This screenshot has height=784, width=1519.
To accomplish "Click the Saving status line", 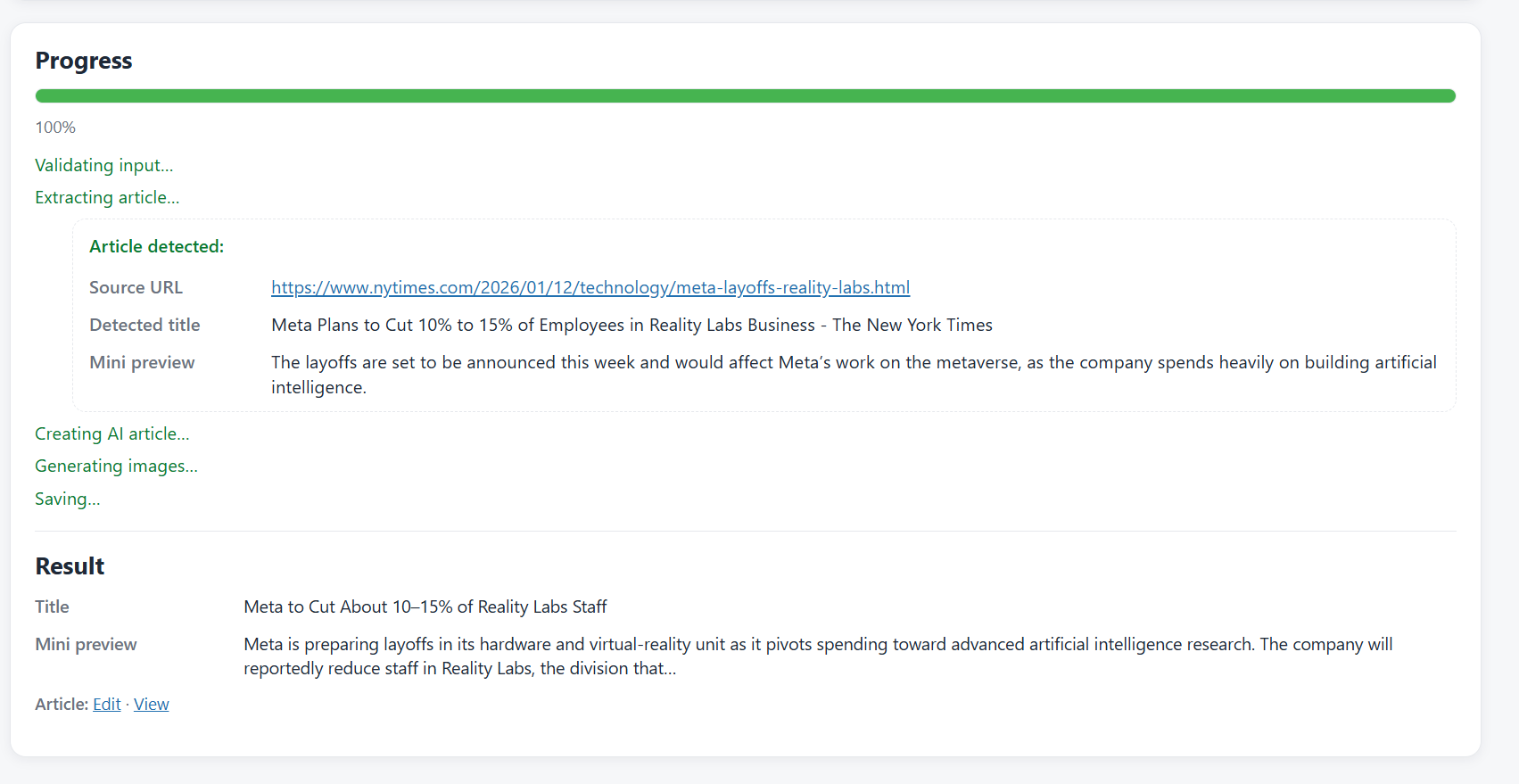I will (x=67, y=499).
